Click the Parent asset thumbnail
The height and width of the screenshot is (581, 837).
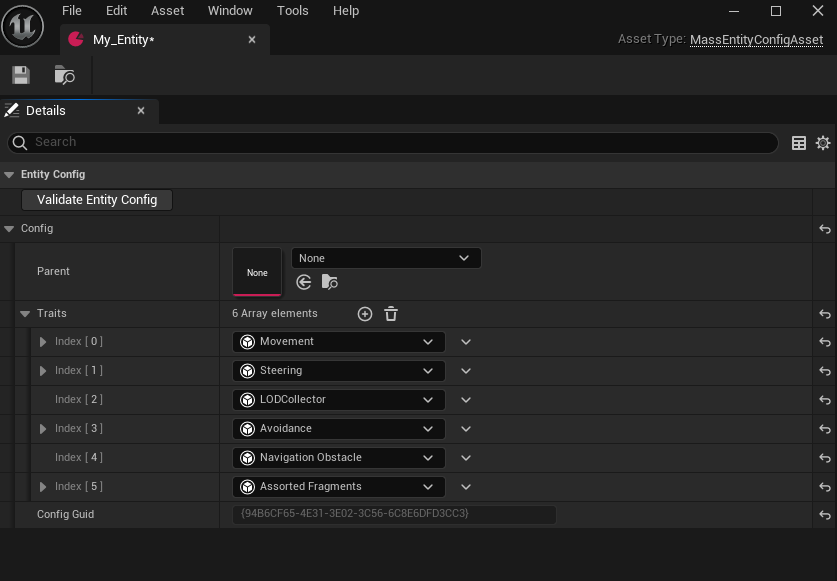tap(257, 272)
